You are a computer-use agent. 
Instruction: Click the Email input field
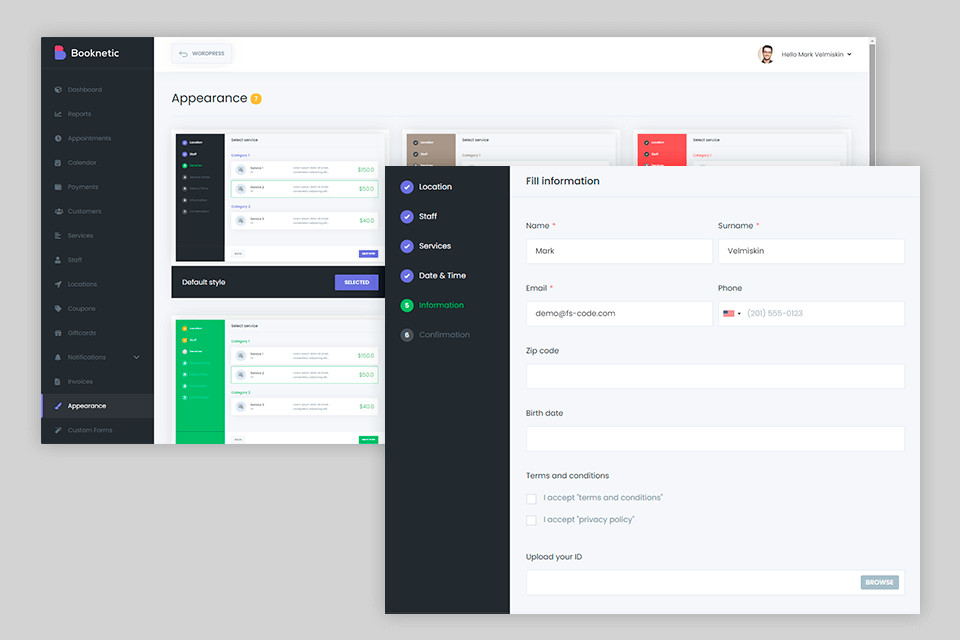pos(619,314)
